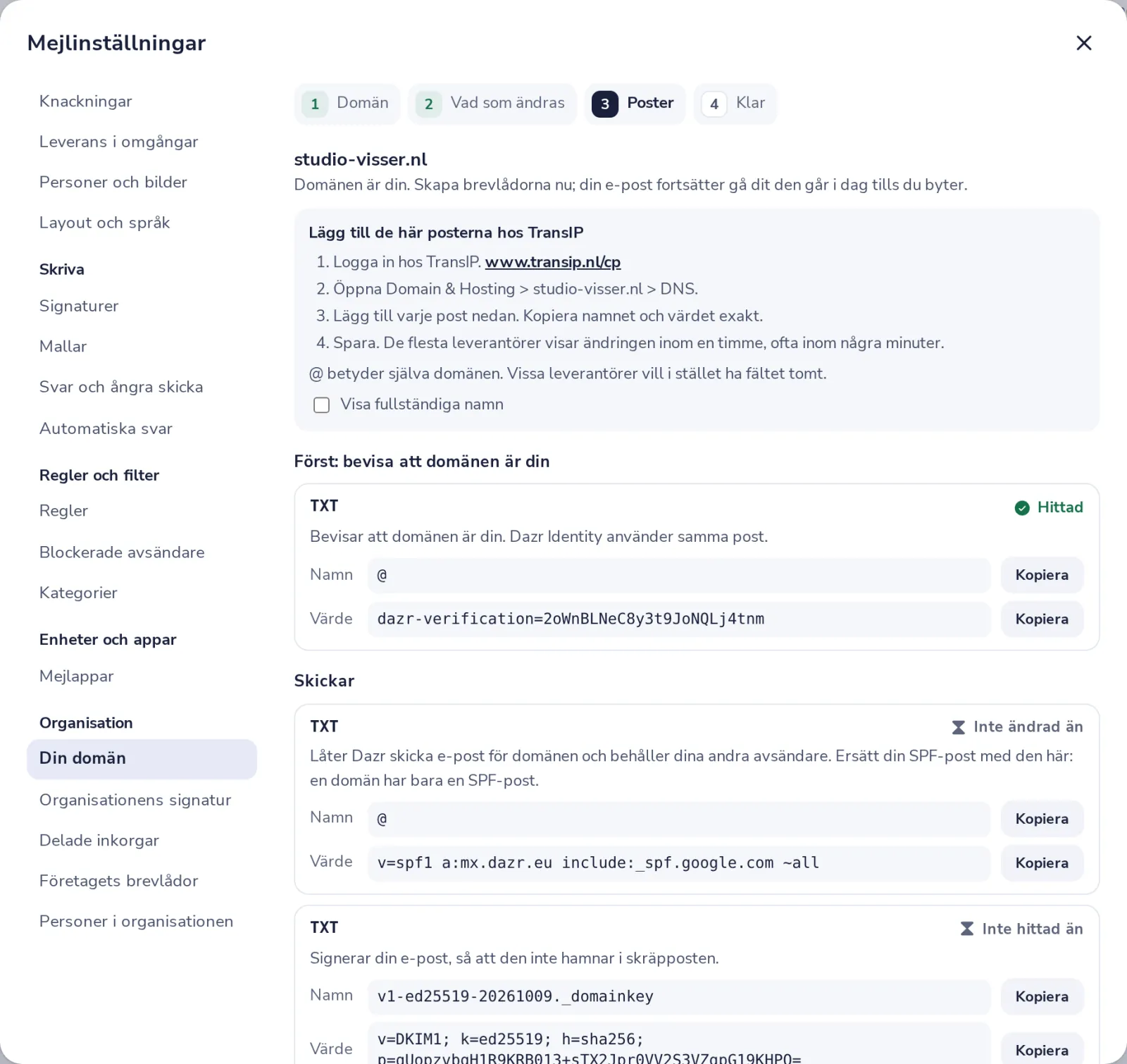This screenshot has width=1127, height=1064.
Task: Open Delade inkorgar settings
Action: 142,841
